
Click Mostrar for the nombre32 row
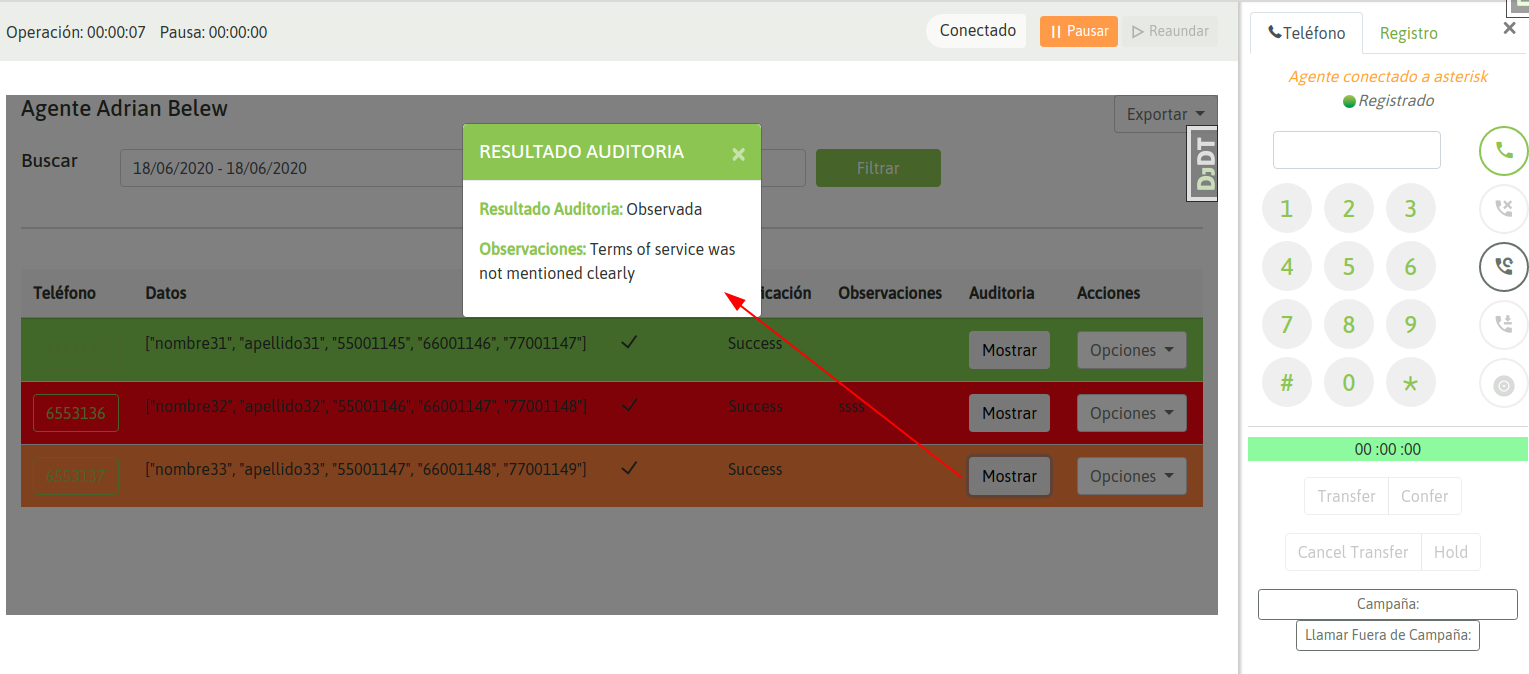pos(1009,414)
